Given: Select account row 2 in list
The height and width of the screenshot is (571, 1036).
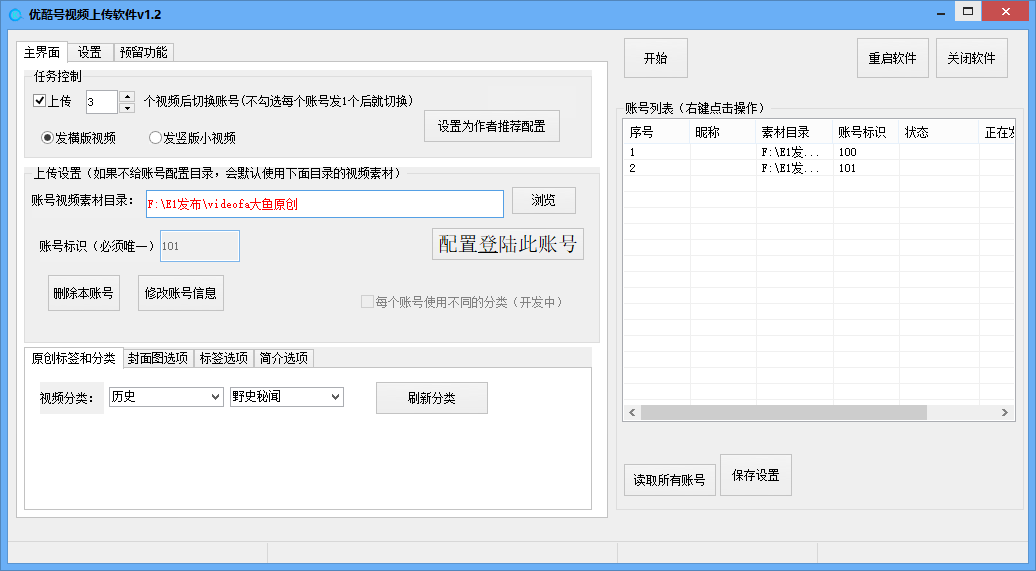Looking at the screenshot, I should click(819, 168).
